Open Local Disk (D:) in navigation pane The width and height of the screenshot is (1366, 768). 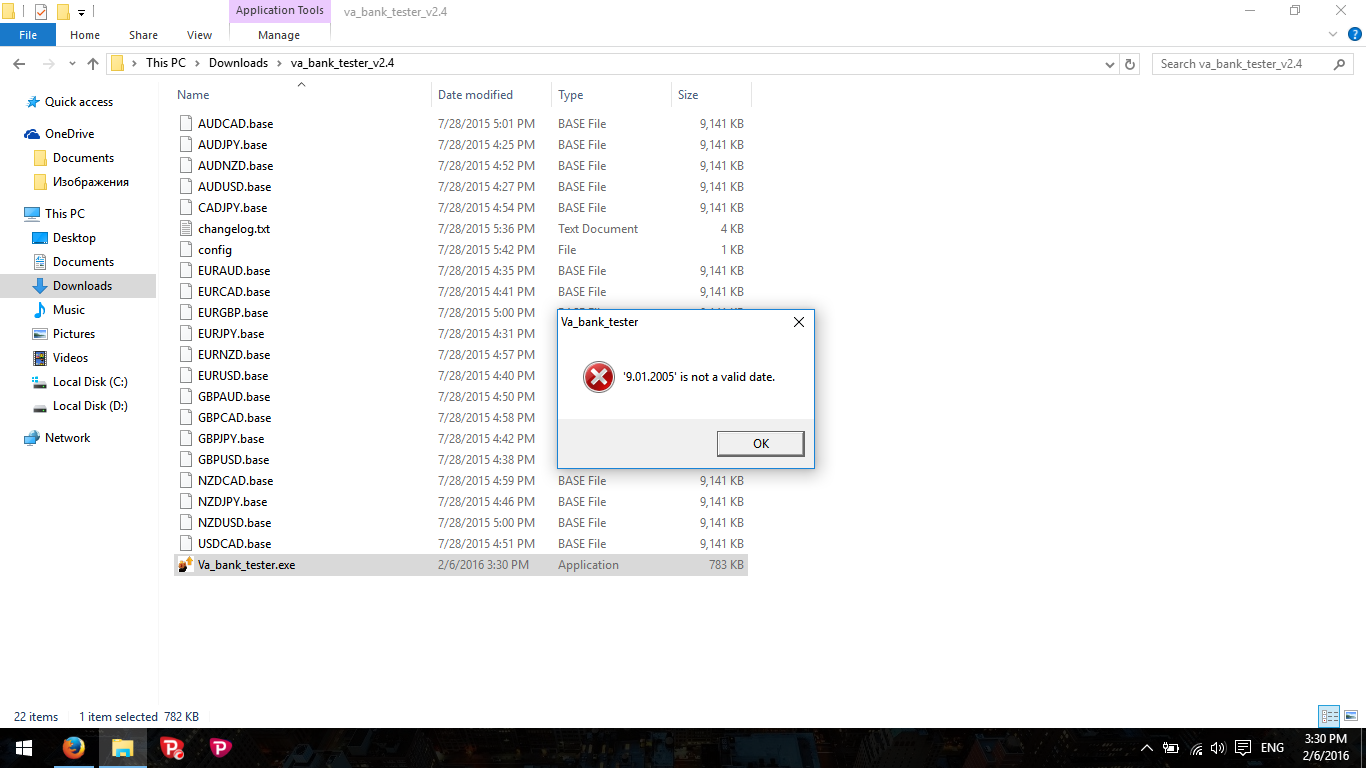90,406
